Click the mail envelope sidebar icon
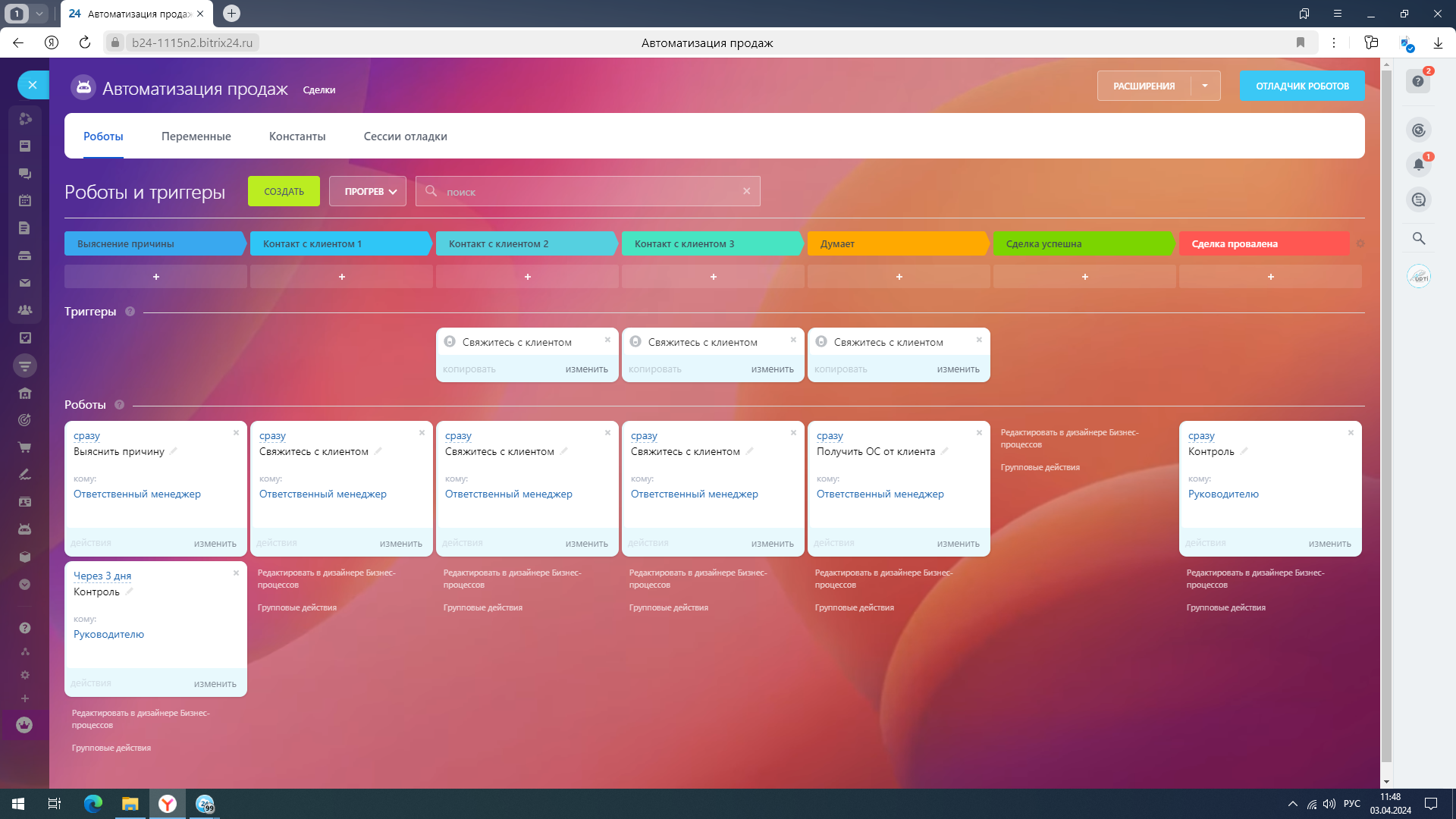This screenshot has height=819, width=1456. tap(24, 283)
